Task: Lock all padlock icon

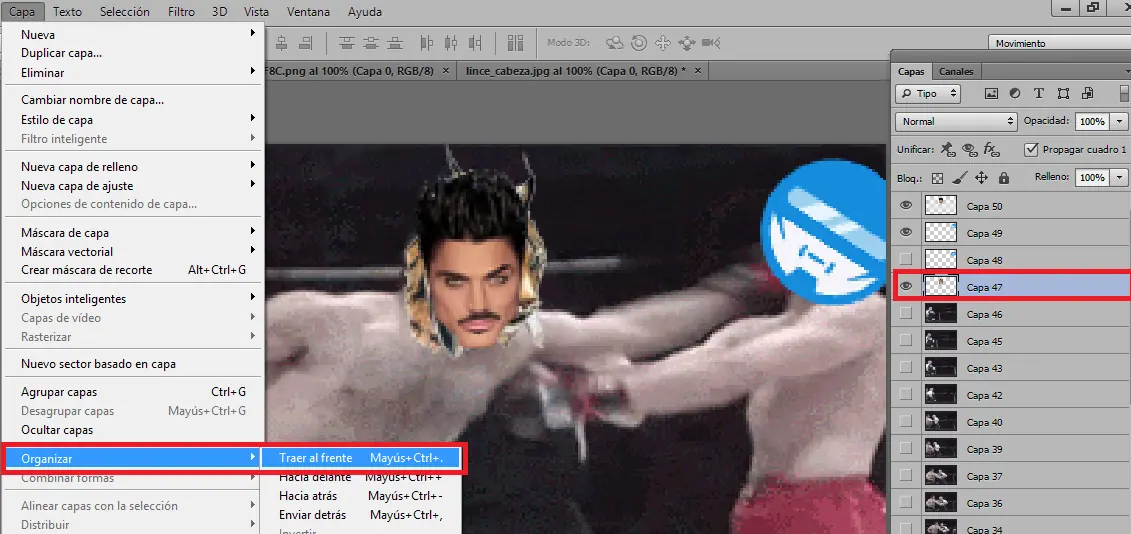Action: point(1003,178)
